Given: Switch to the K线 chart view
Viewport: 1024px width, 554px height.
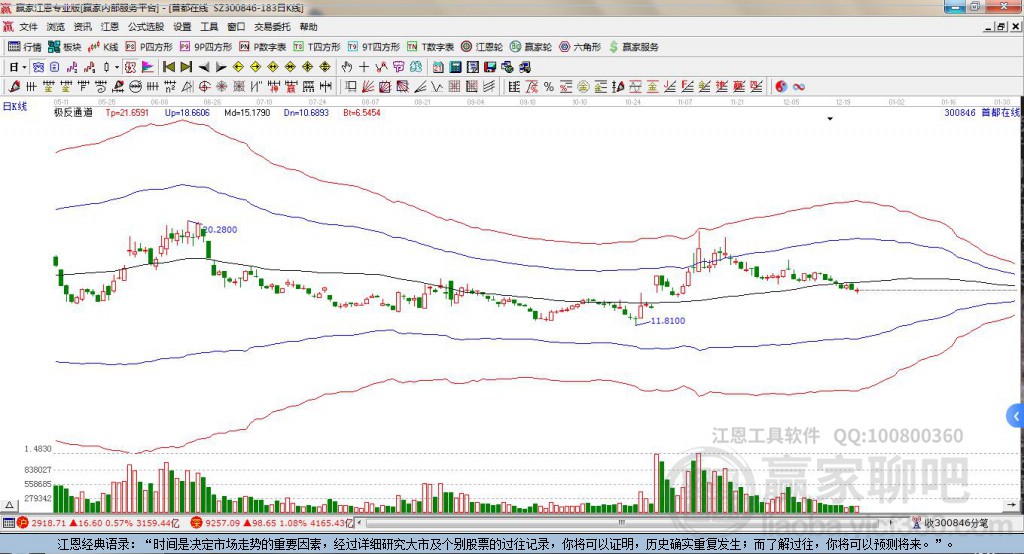Looking at the screenshot, I should point(105,47).
